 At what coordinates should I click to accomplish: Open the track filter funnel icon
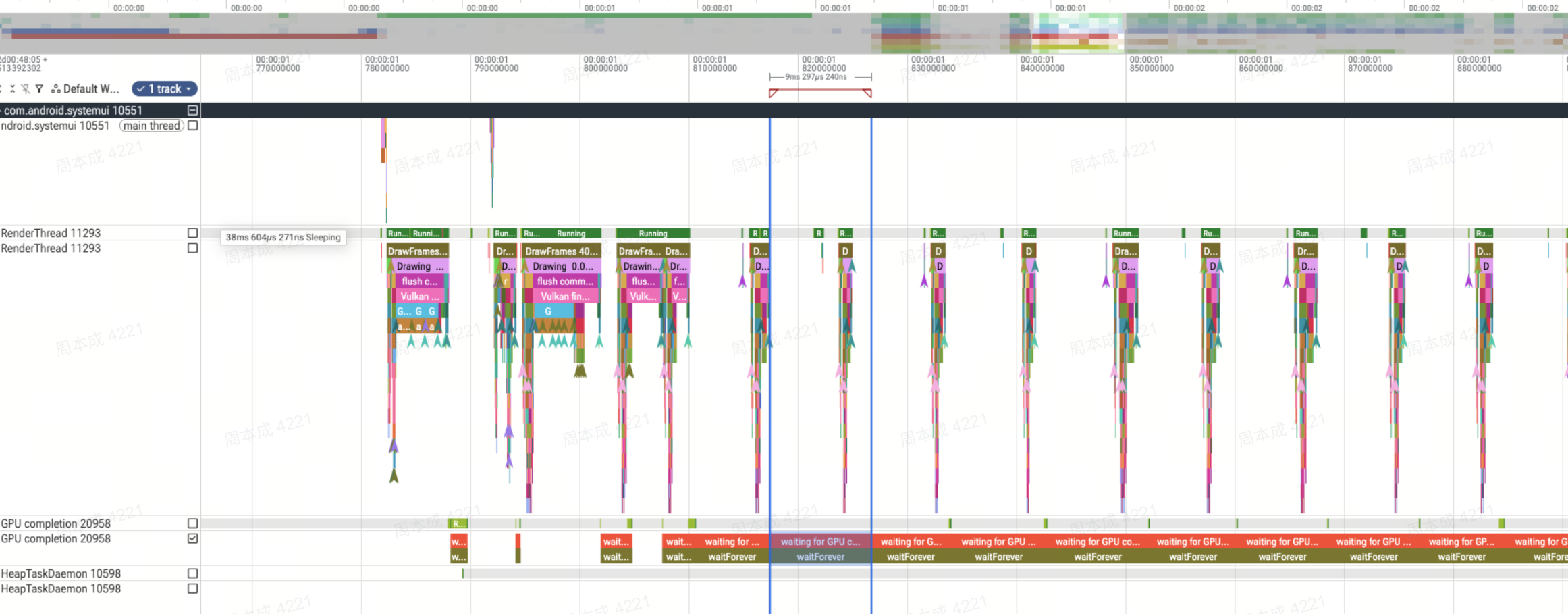tap(39, 88)
